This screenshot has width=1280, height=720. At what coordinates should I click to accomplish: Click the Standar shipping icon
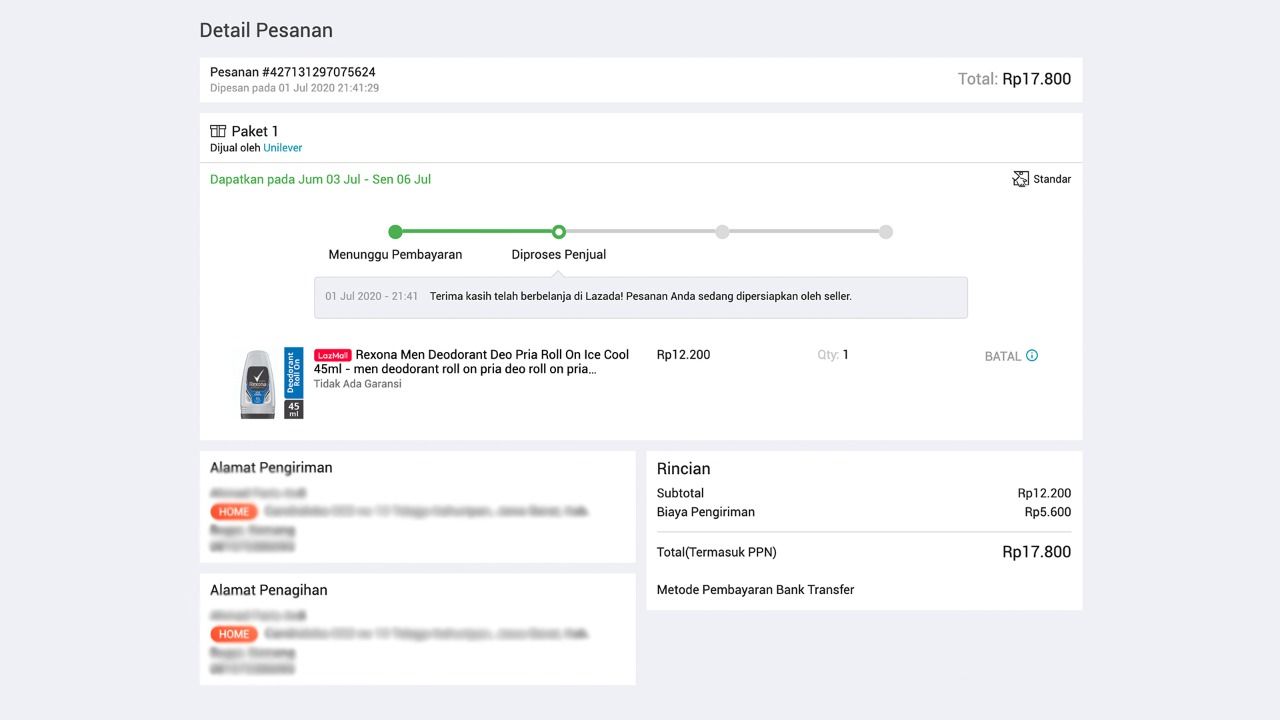pyautogui.click(x=1020, y=179)
